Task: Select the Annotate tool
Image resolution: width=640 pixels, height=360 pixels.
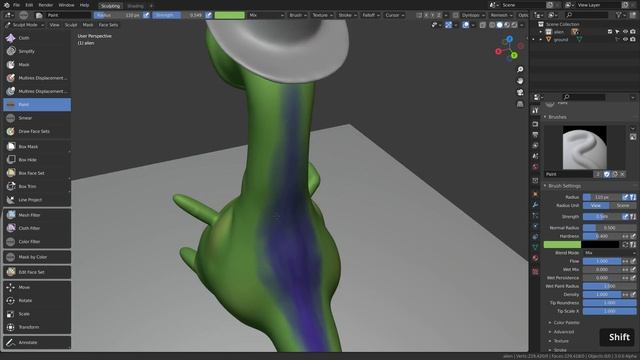Action: tap(37, 342)
